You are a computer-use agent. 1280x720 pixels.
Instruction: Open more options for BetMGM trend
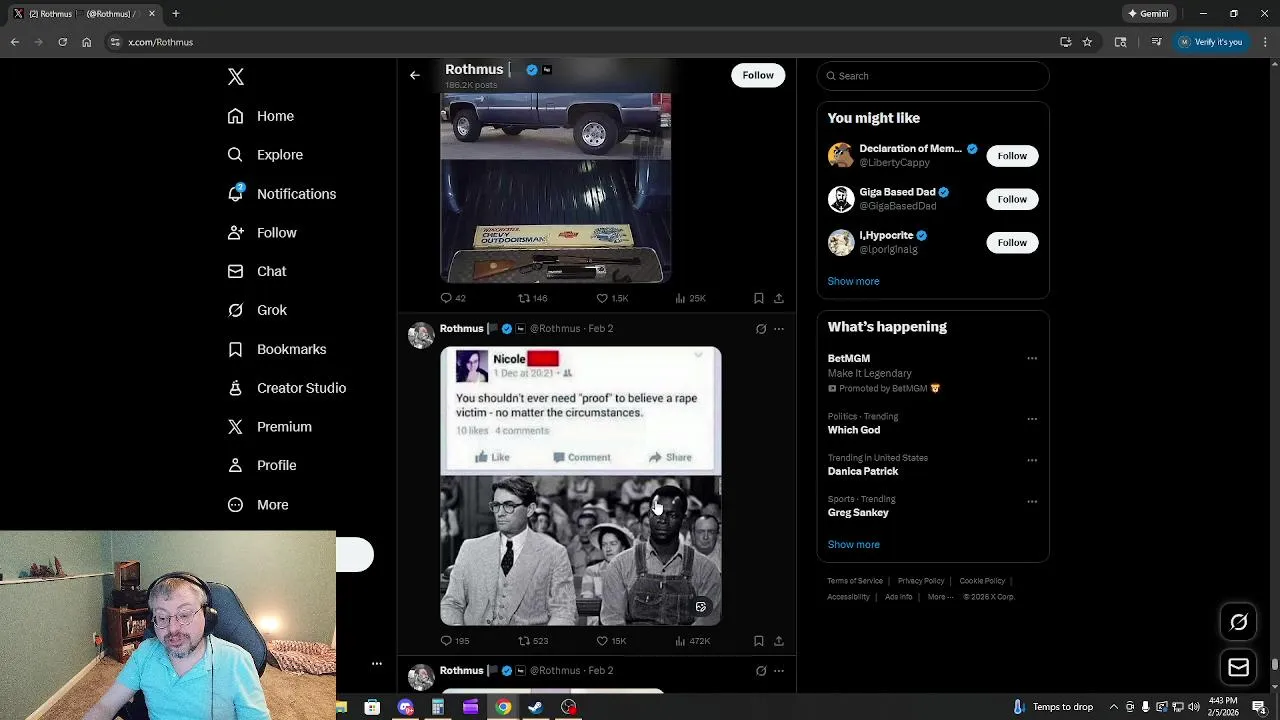point(1032,359)
